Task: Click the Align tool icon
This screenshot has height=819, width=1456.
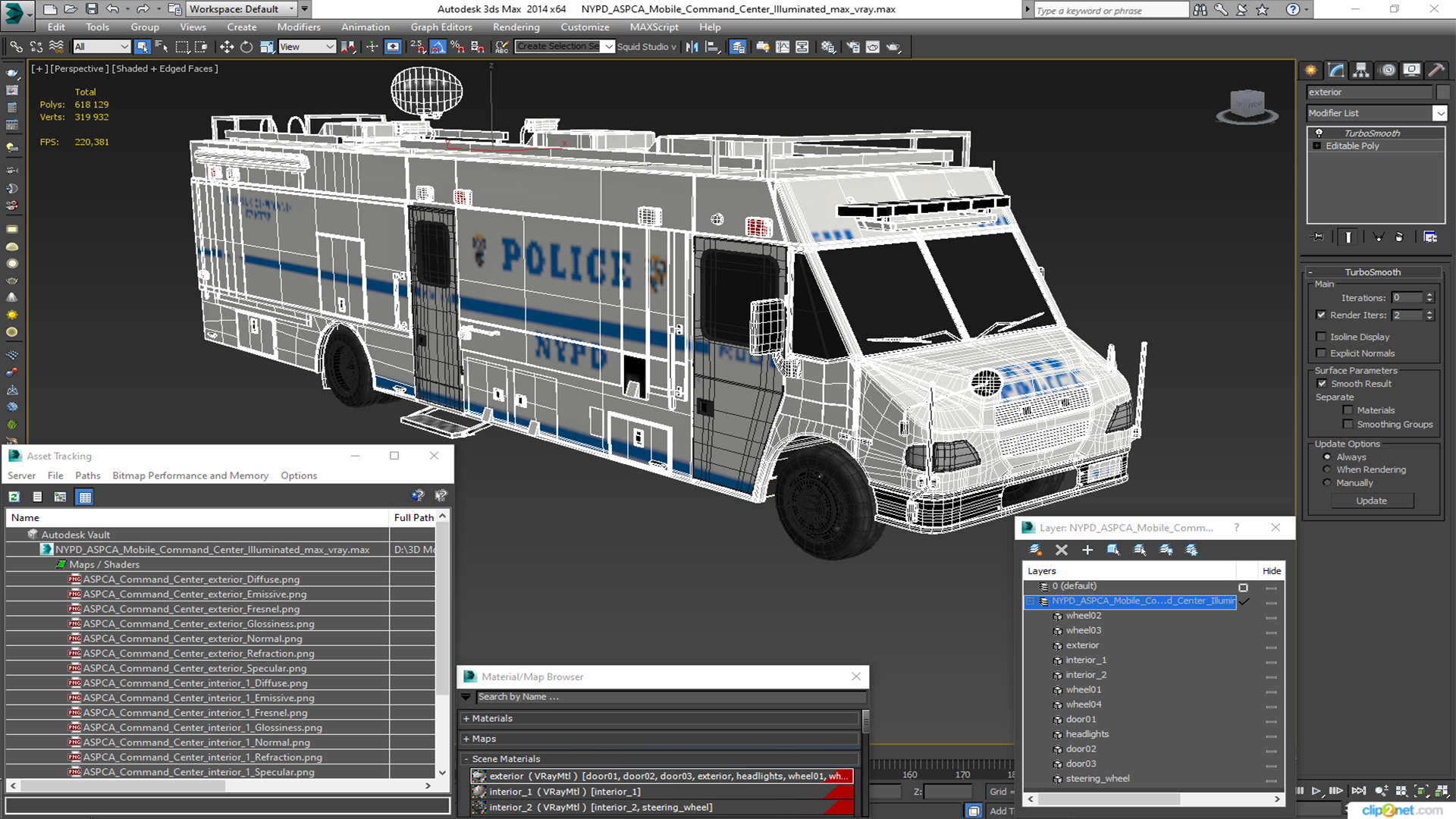Action: [712, 47]
